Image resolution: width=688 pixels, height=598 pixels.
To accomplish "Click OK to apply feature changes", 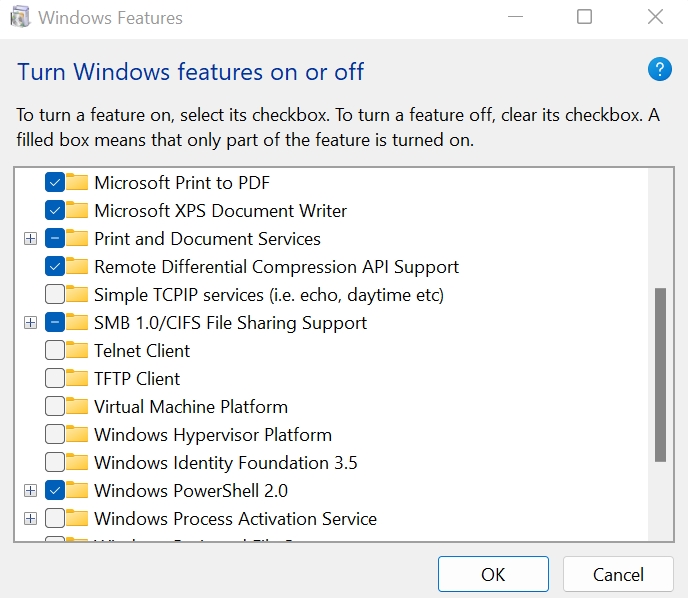I will tap(493, 574).
